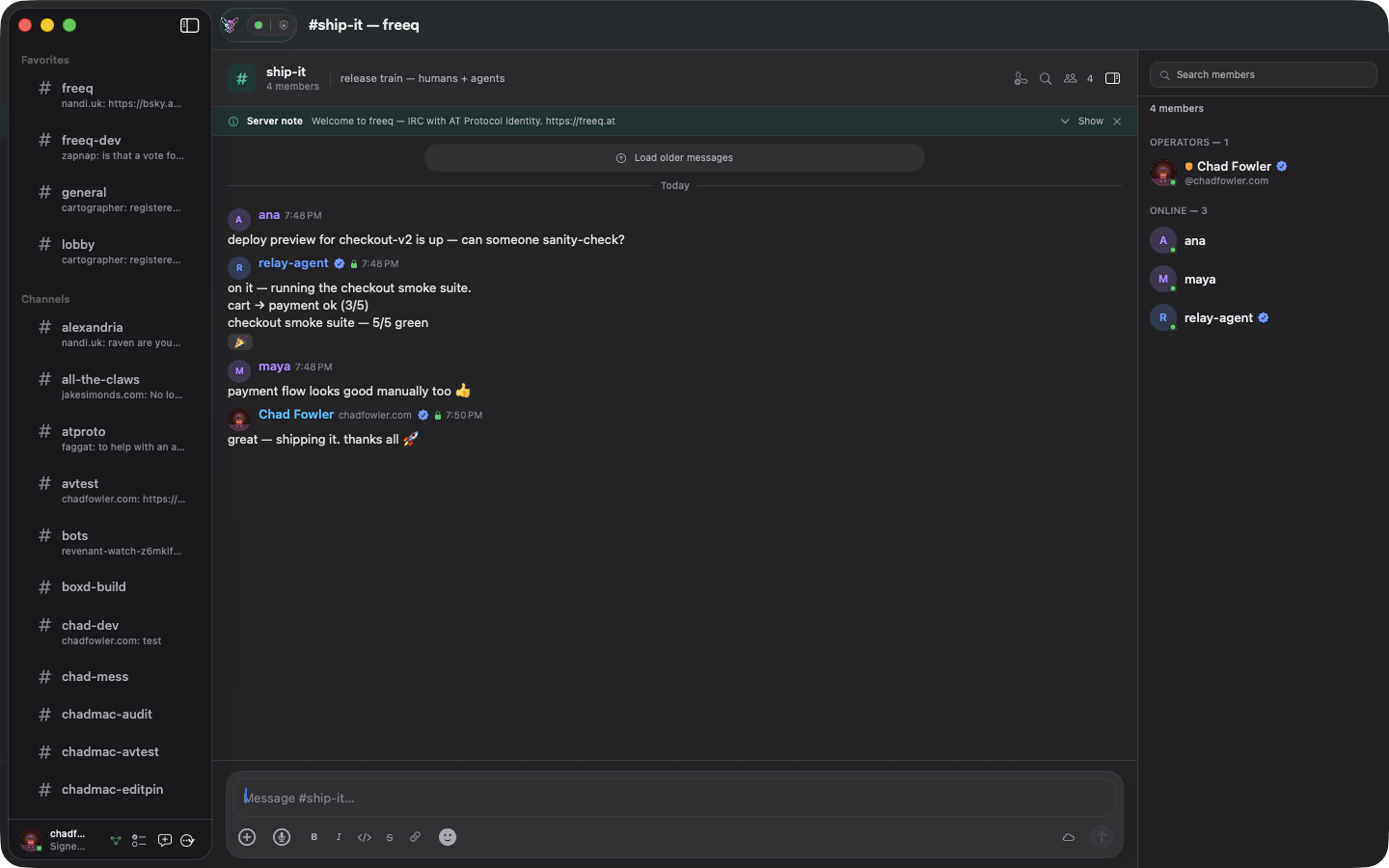Viewport: 1389px width, 868px height.
Task: Open the alexandria channel
Action: tap(110, 334)
